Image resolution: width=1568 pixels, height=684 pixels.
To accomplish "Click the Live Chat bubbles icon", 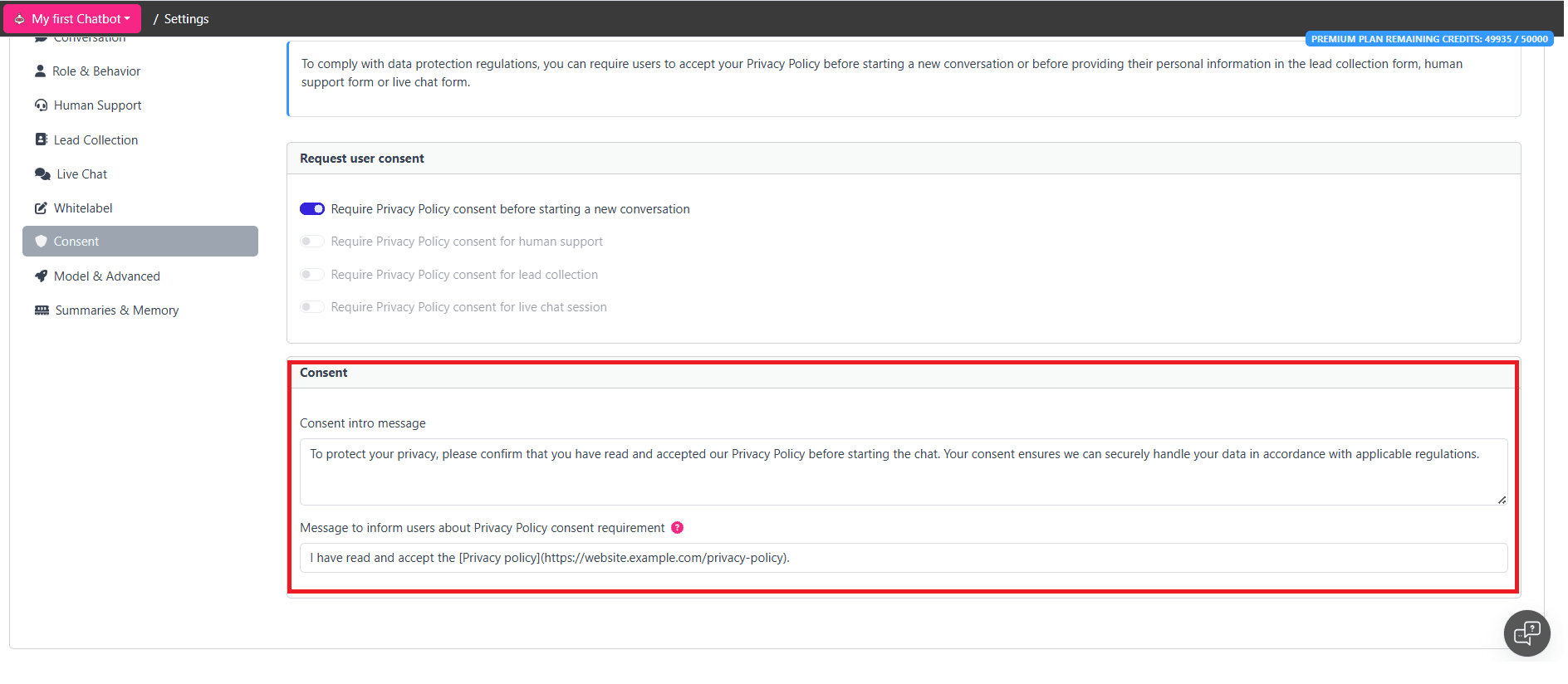I will (42, 174).
